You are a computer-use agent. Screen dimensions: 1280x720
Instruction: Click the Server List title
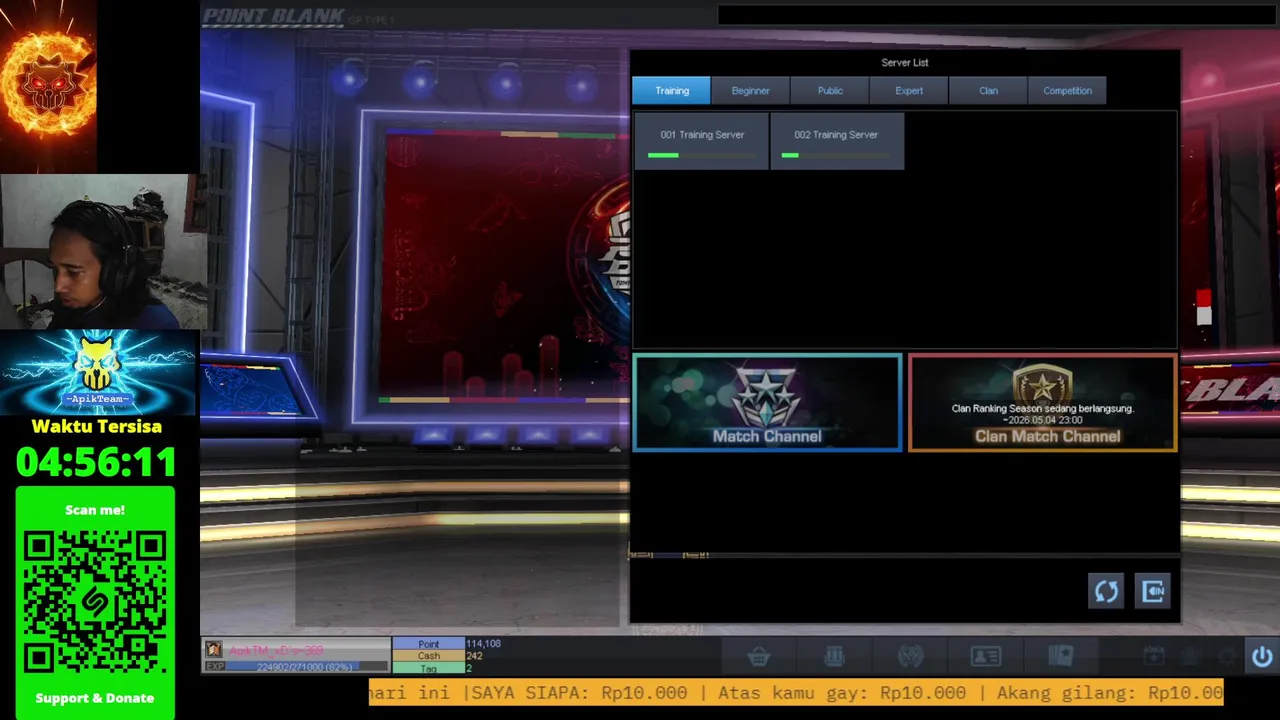[x=905, y=62]
